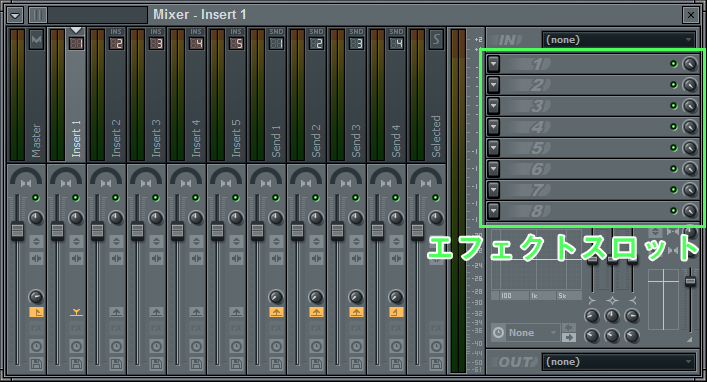Enable send routing button on Insert 4

click(196, 312)
